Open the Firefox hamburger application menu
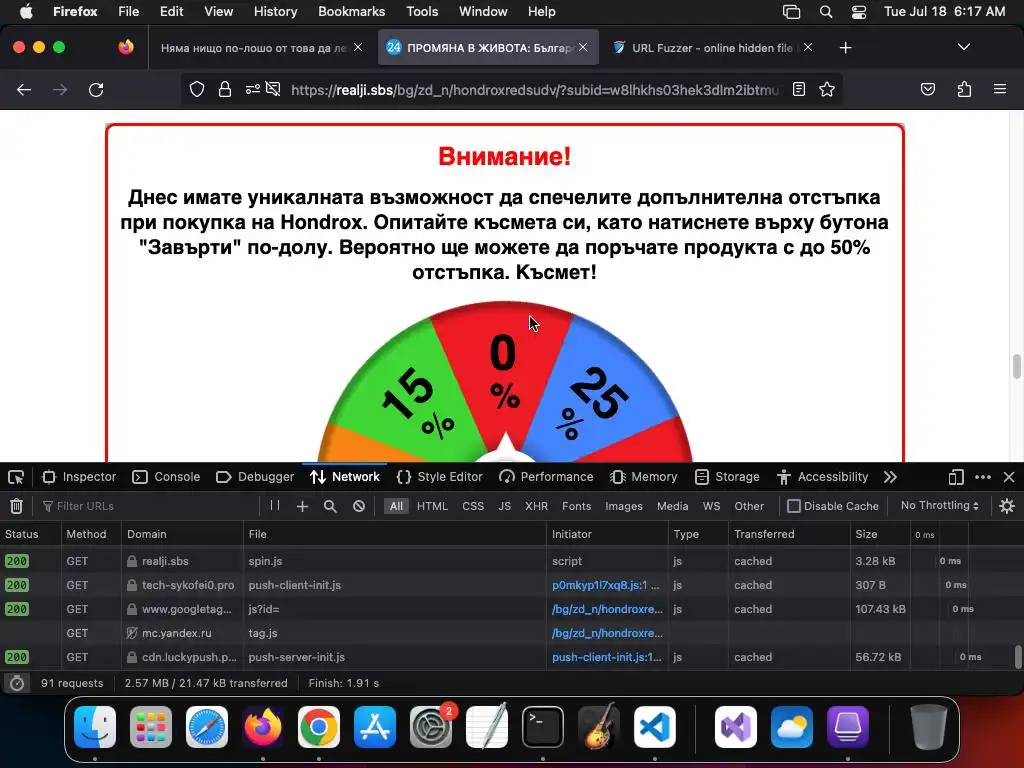1024x768 pixels. [x=1000, y=89]
